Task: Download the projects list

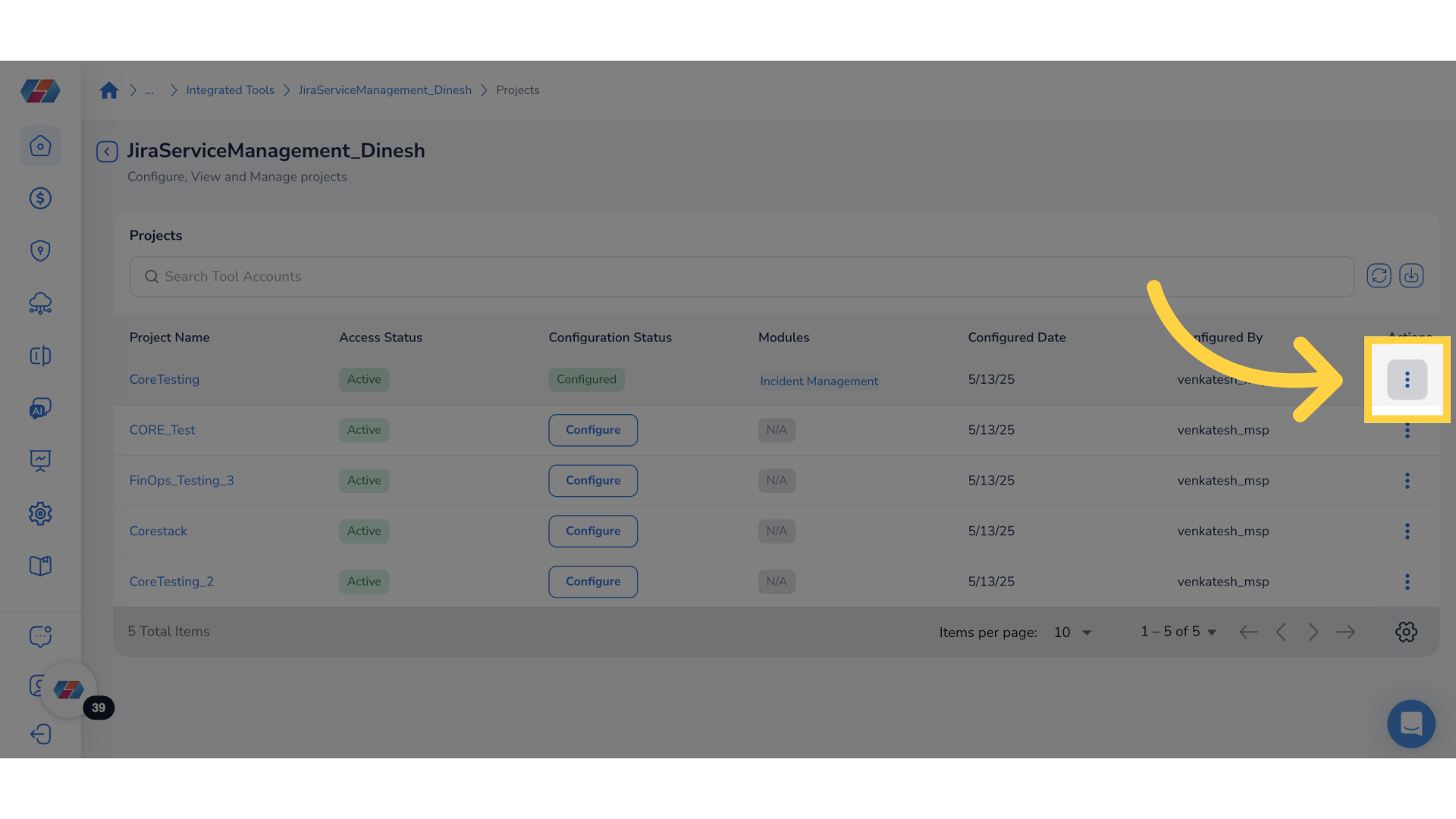Action: pyautogui.click(x=1411, y=275)
